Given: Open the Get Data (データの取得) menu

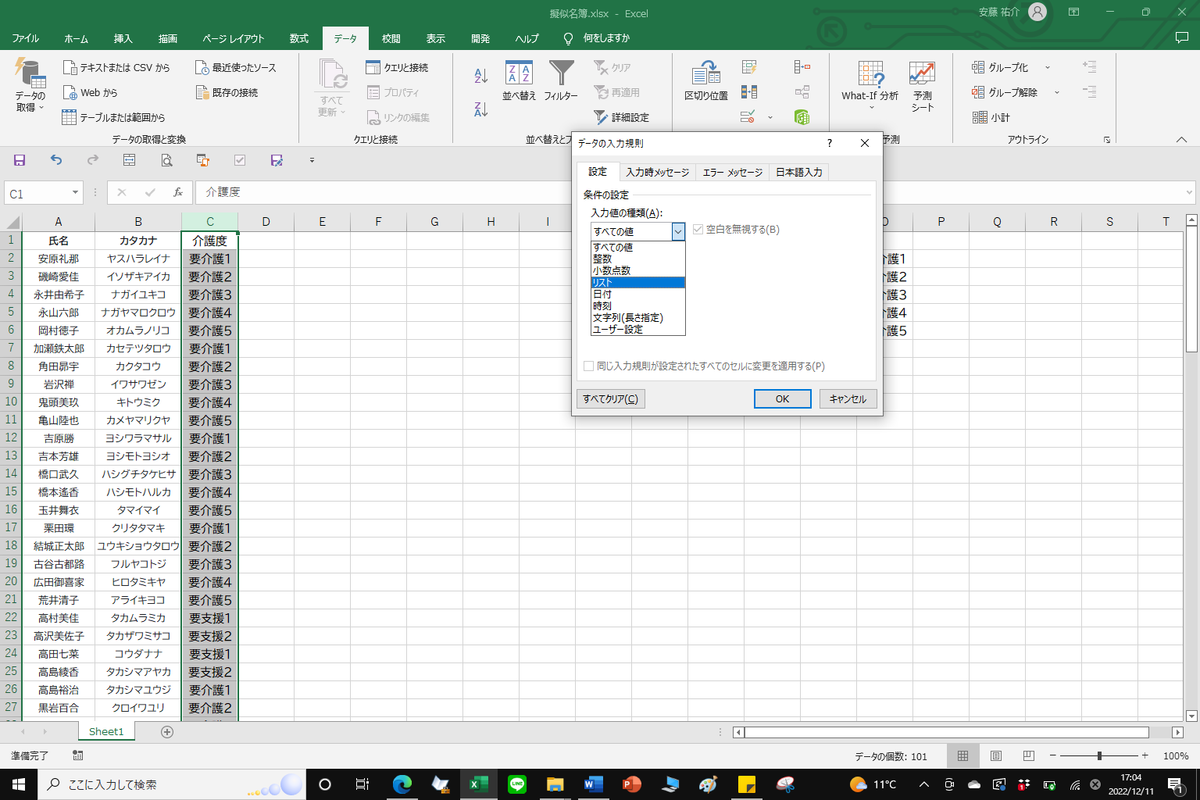Looking at the screenshot, I should (30, 86).
